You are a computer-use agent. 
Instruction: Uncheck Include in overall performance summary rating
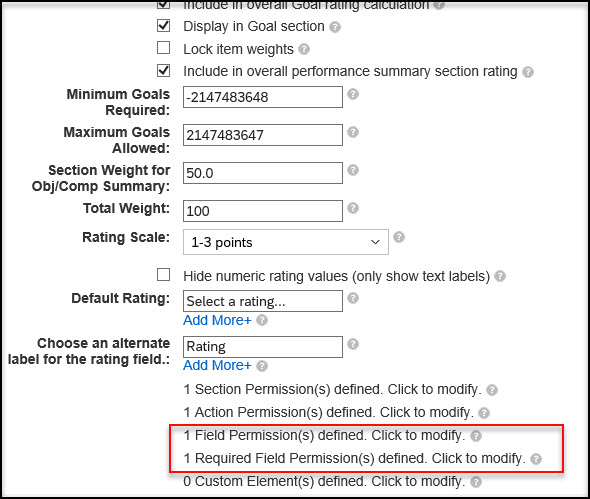(163, 71)
